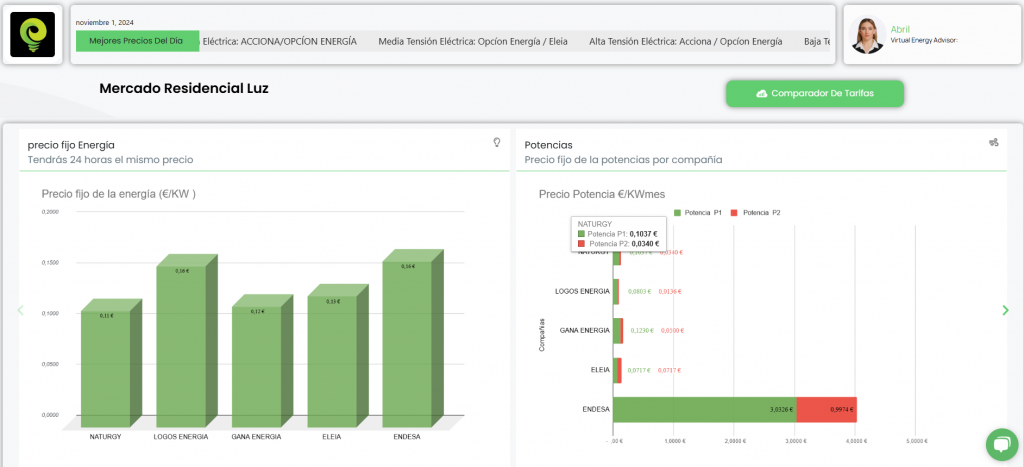Toggle Potencia P2 legend entry
The width and height of the screenshot is (1024, 467).
click(x=755, y=213)
